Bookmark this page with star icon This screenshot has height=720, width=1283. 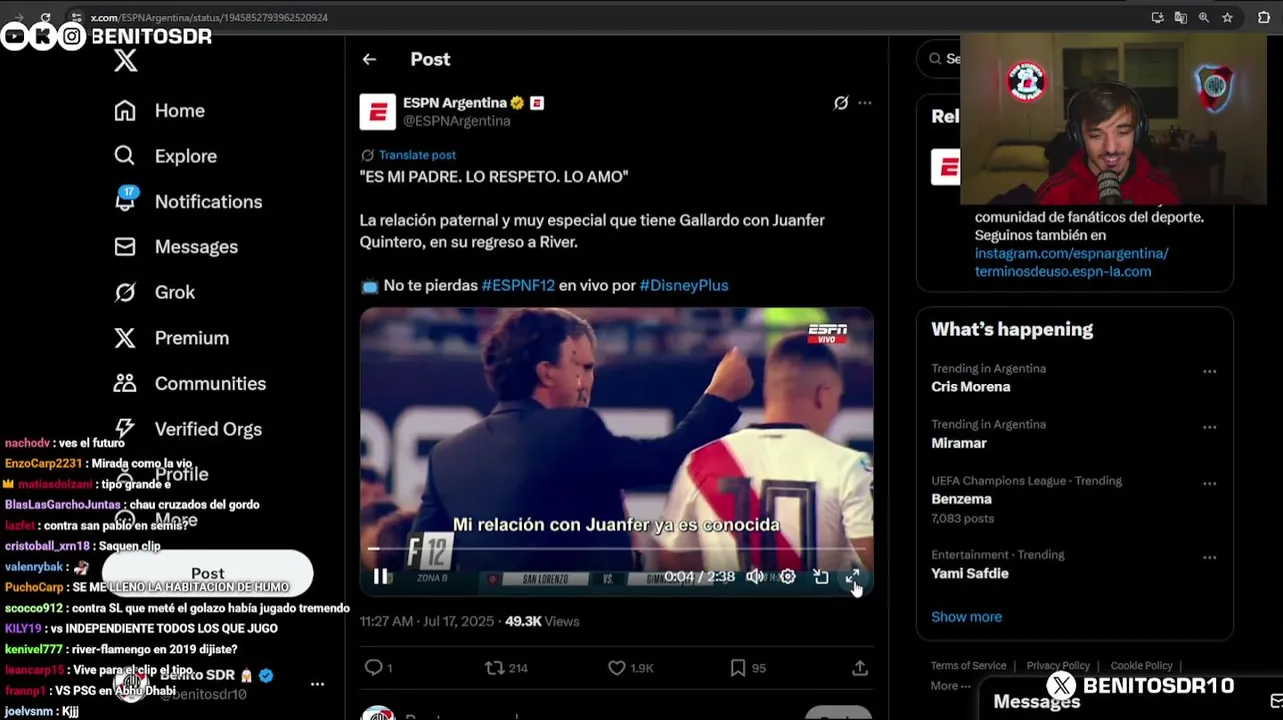[x=1227, y=17]
